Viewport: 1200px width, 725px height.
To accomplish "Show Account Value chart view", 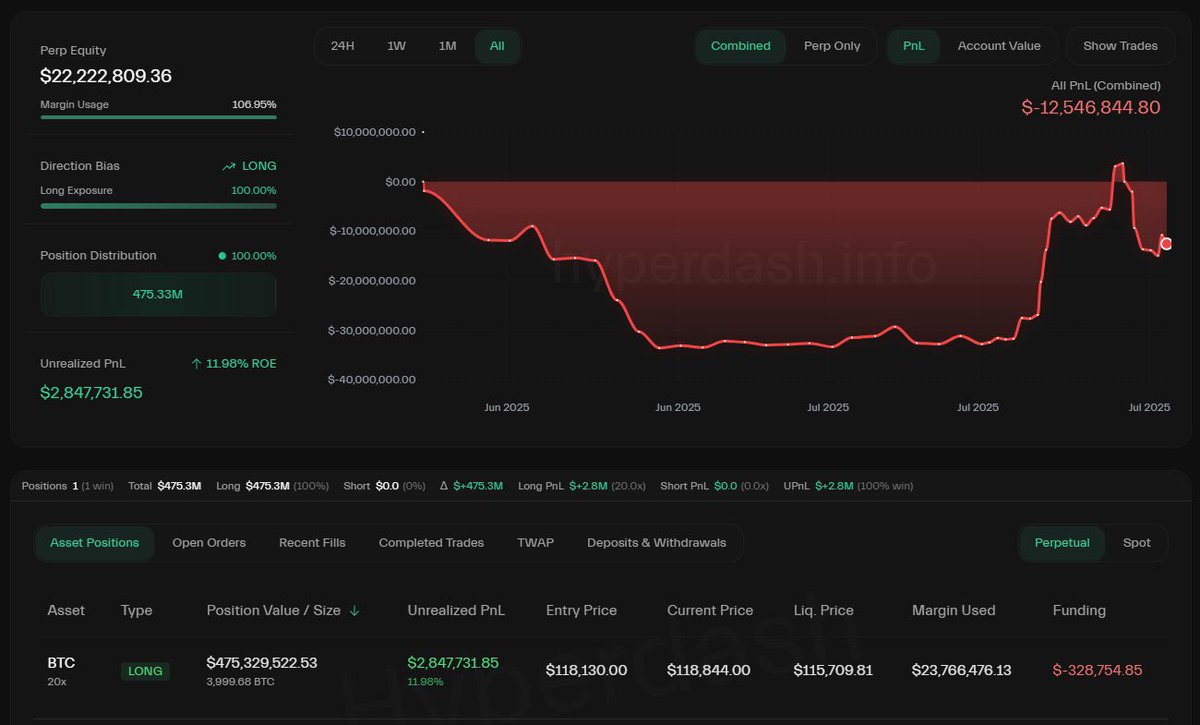I will (x=999, y=46).
